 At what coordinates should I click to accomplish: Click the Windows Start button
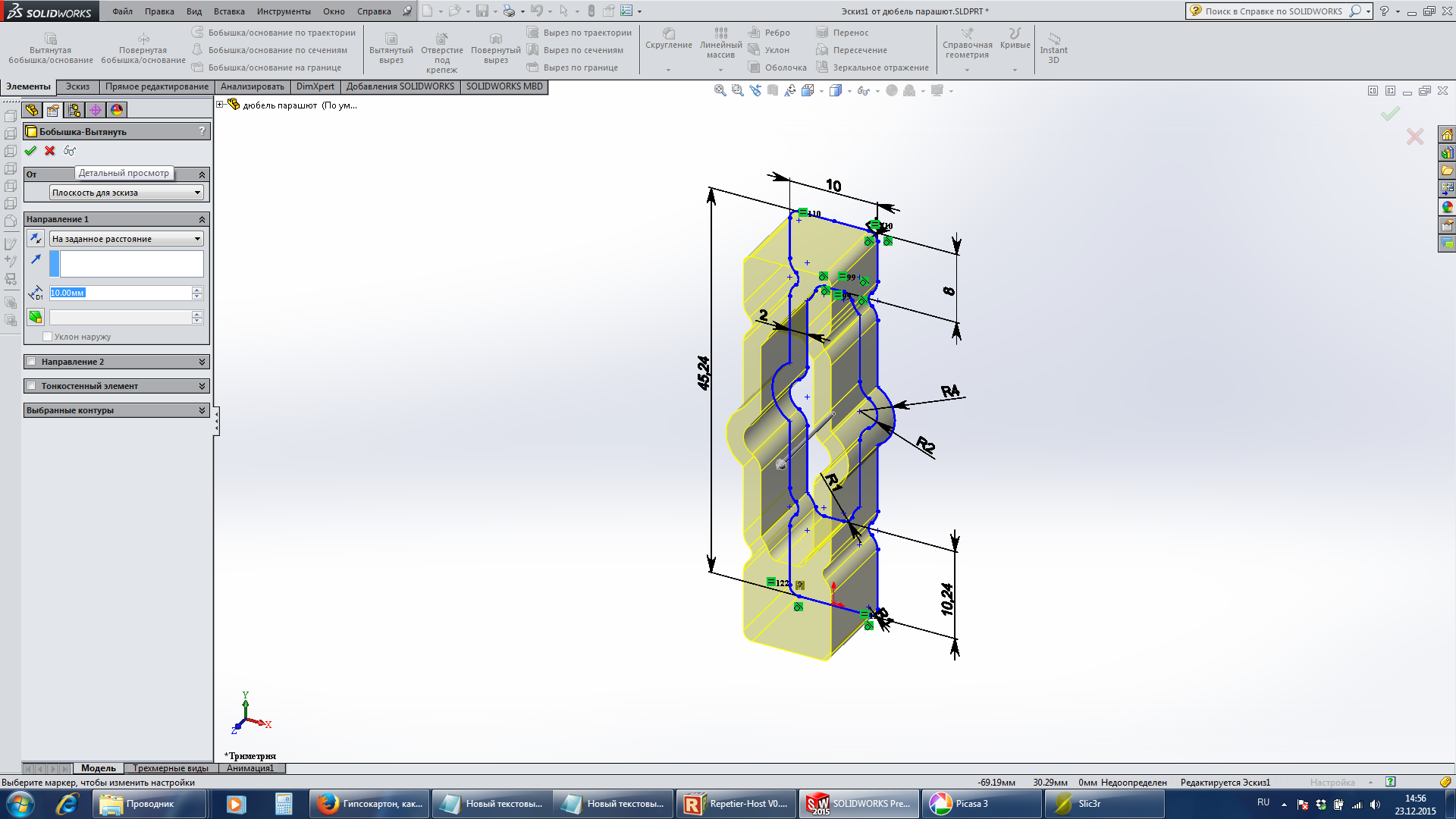[20, 804]
